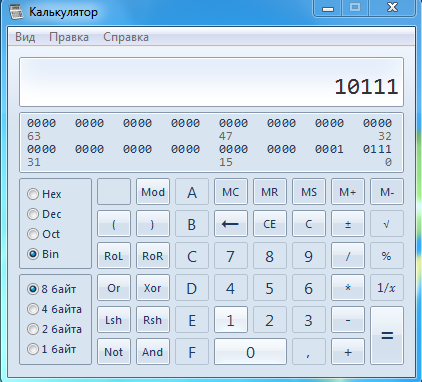The image size is (422, 382).
Task: Click the MC memory clear button
Action: [x=231, y=192]
